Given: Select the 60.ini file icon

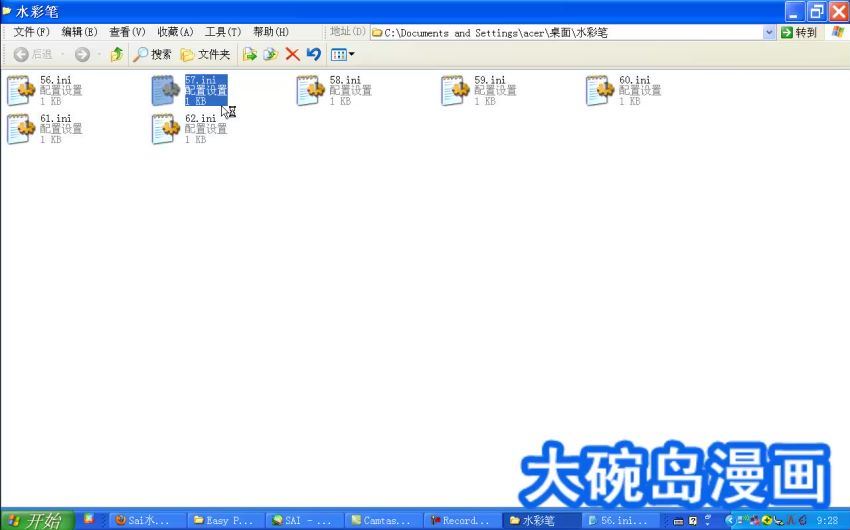Looking at the screenshot, I should pos(599,90).
